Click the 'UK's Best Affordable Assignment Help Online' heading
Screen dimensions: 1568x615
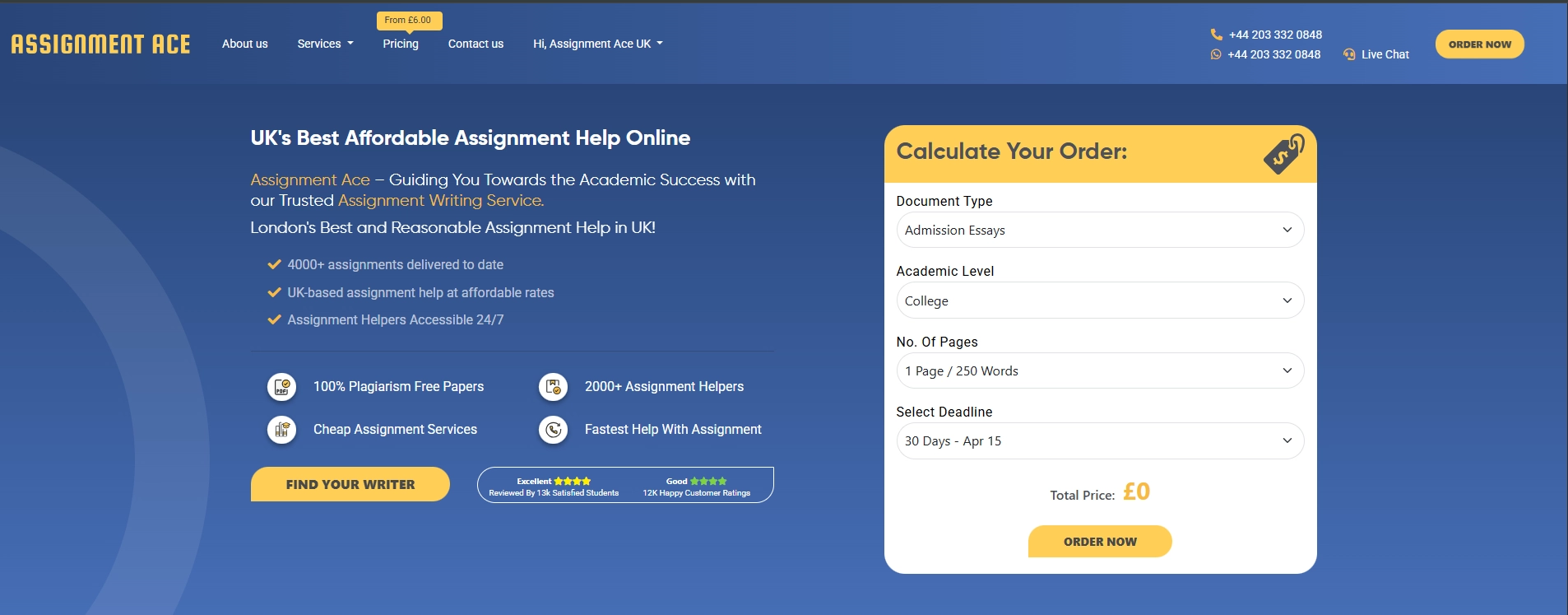tap(471, 137)
